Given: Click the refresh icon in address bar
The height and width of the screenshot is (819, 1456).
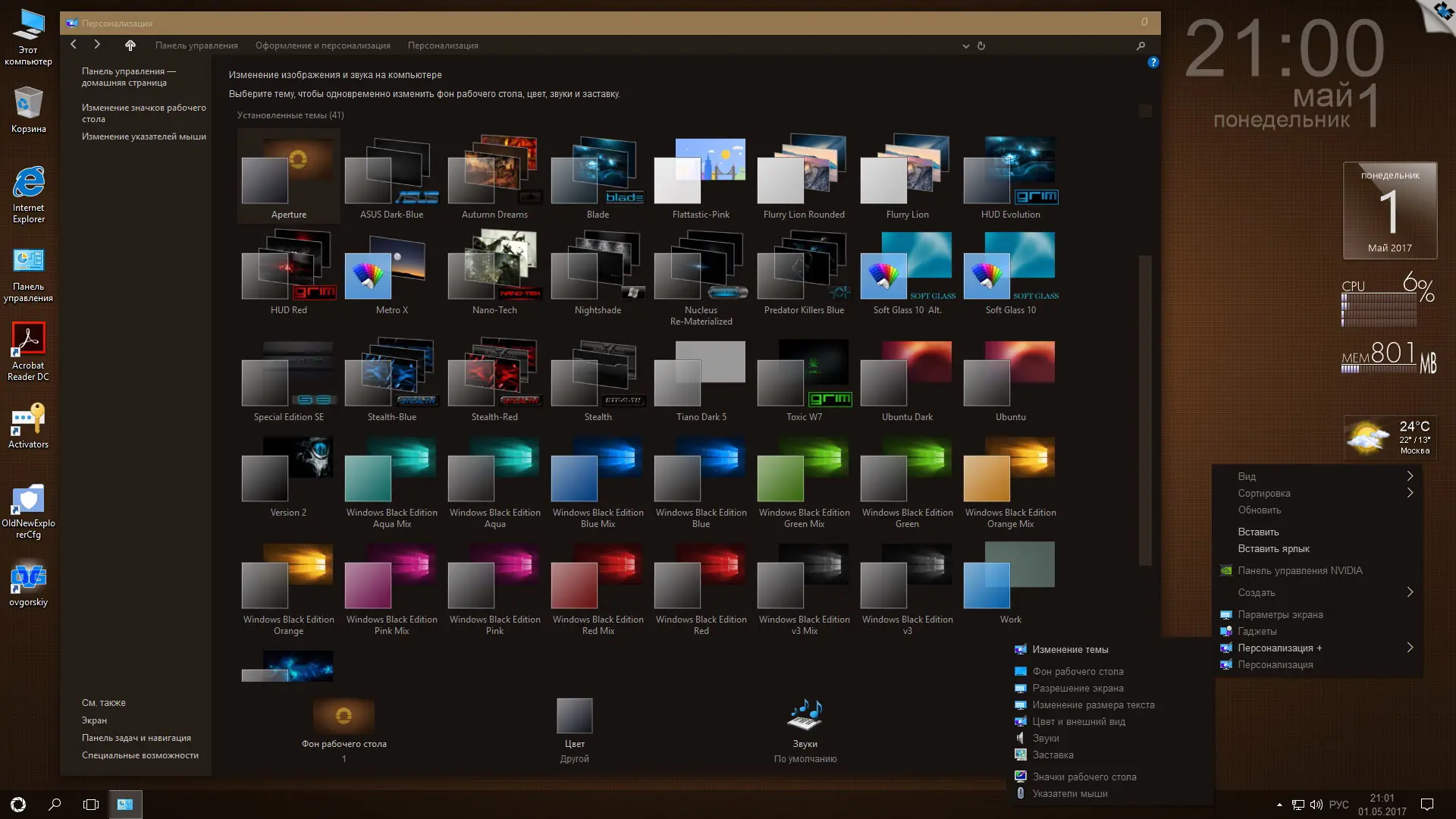Looking at the screenshot, I should pos(981,45).
